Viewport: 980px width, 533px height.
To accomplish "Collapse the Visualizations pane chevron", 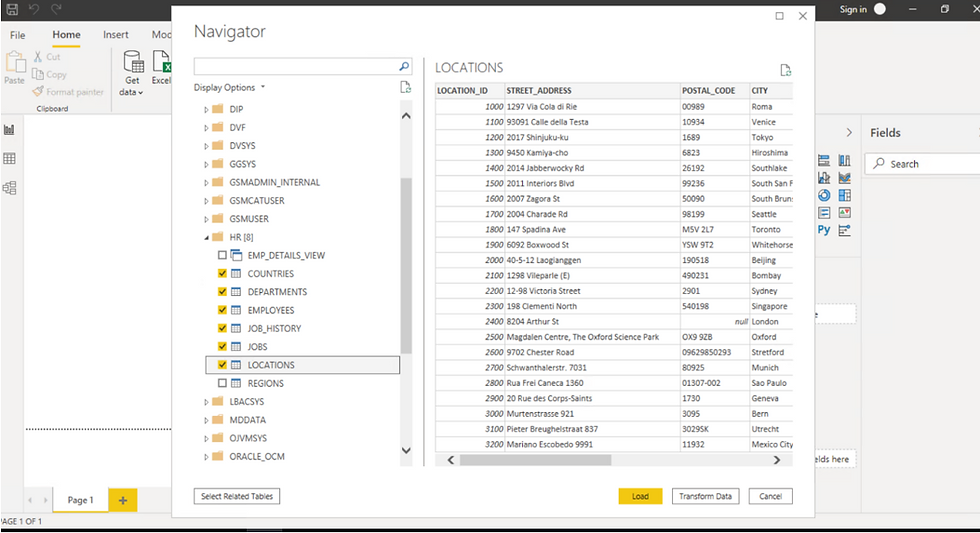I will click(x=849, y=132).
